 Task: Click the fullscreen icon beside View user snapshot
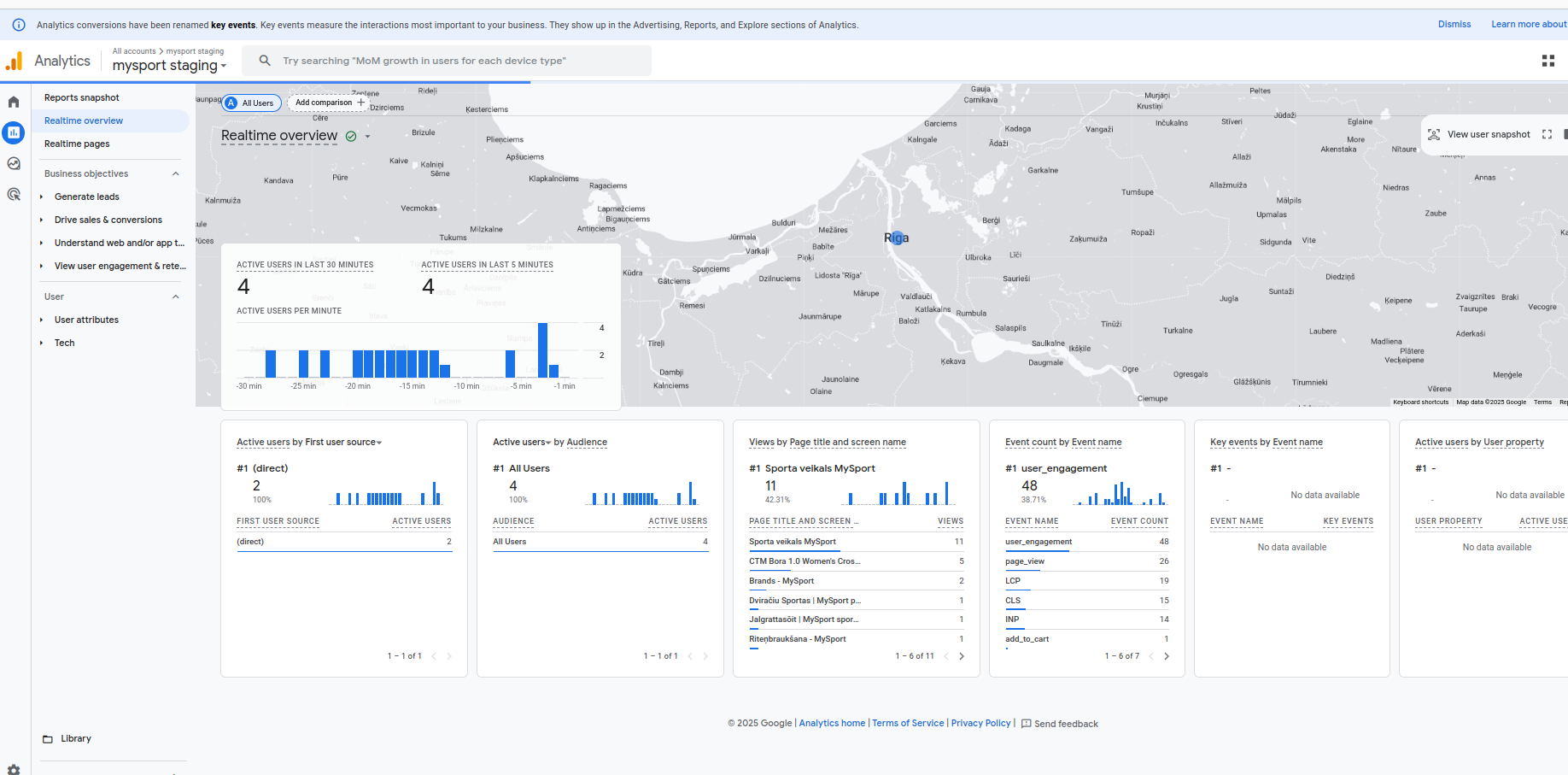coord(1547,134)
